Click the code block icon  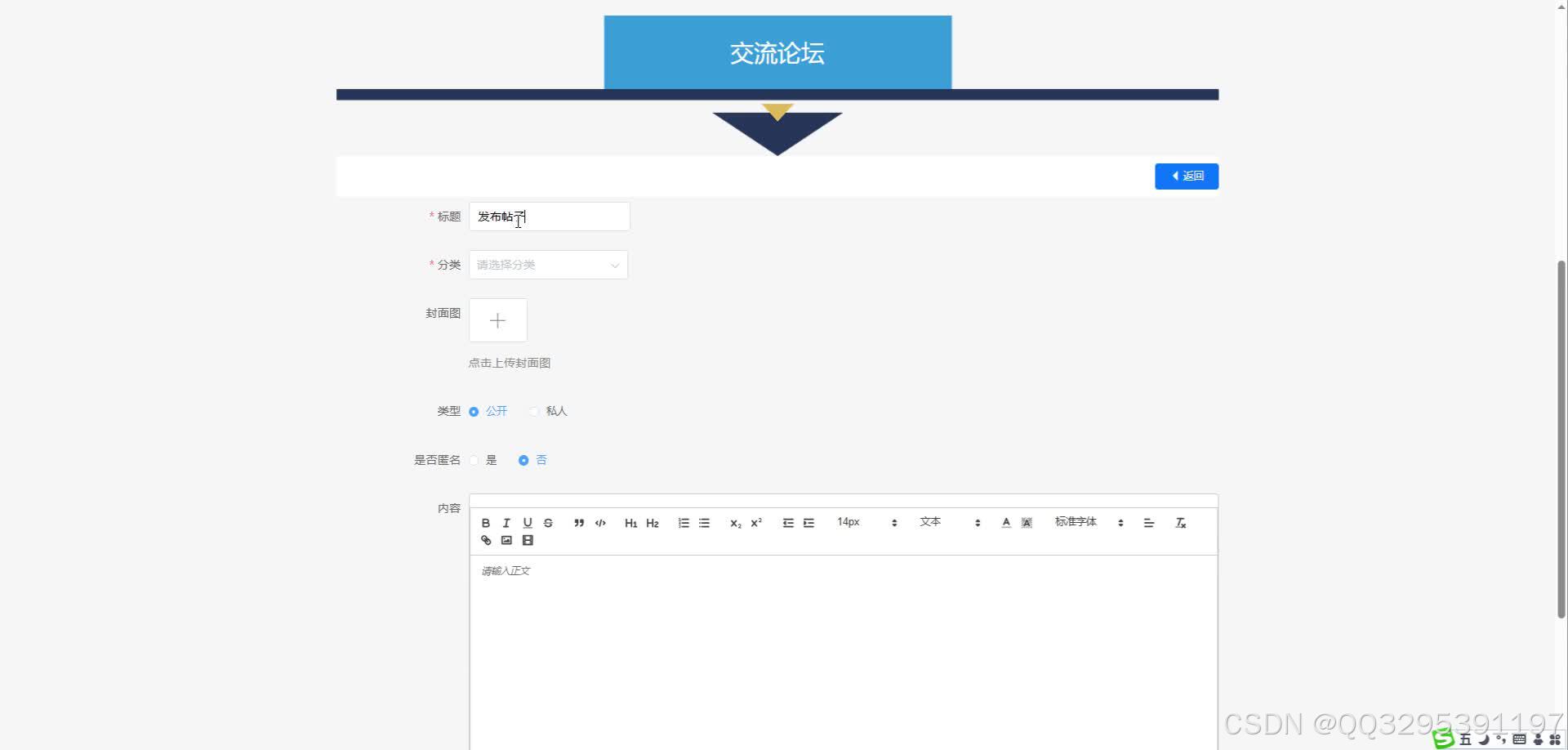coord(600,522)
